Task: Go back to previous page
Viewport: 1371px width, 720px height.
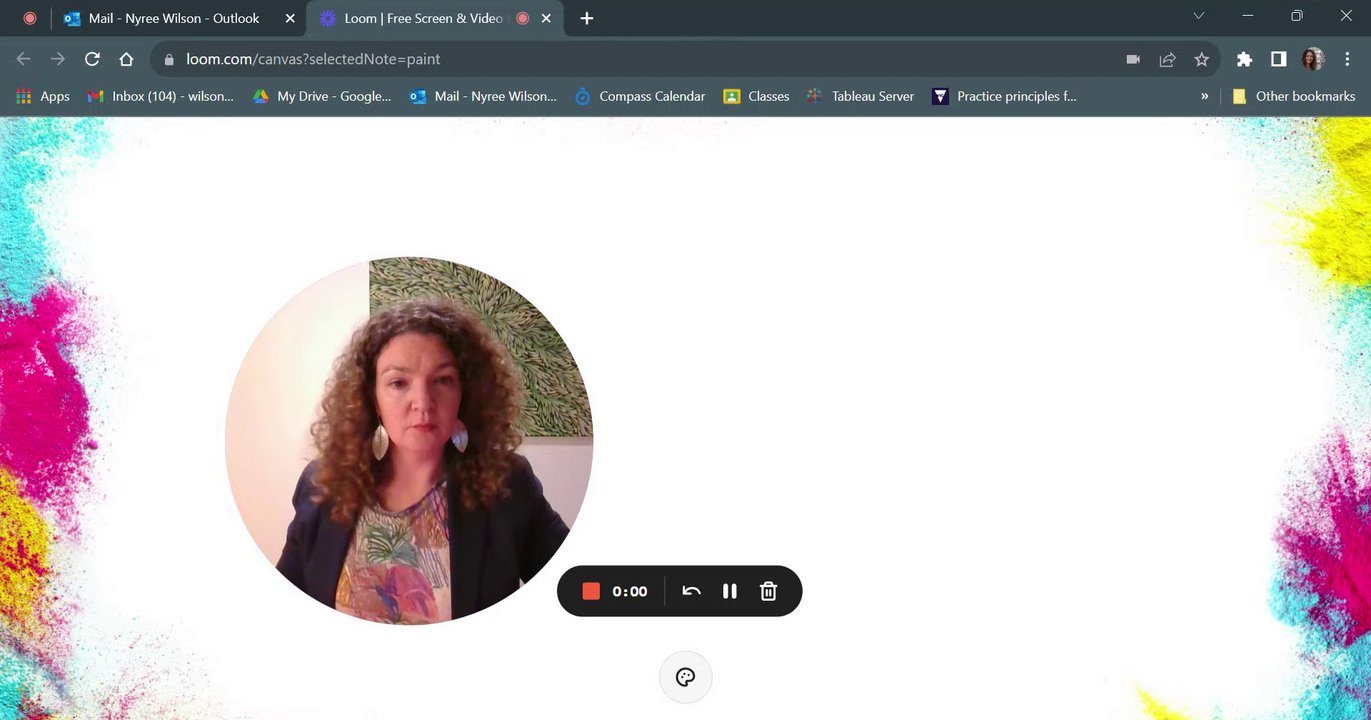Action: point(23,59)
